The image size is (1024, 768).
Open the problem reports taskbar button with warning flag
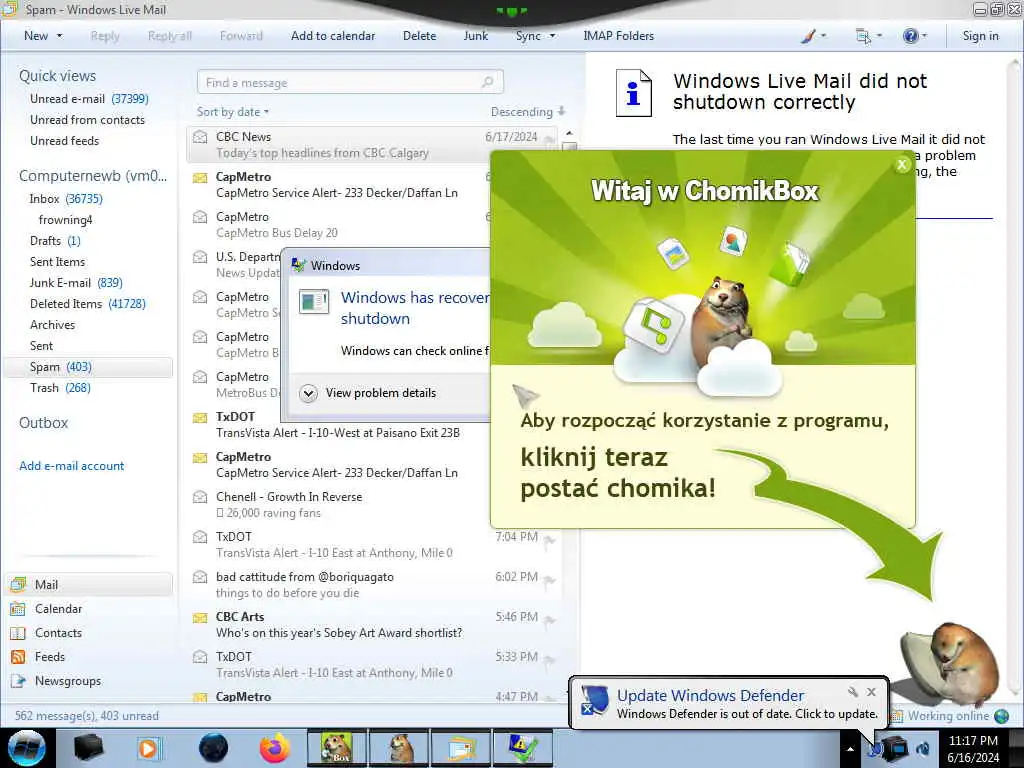[x=523, y=748]
